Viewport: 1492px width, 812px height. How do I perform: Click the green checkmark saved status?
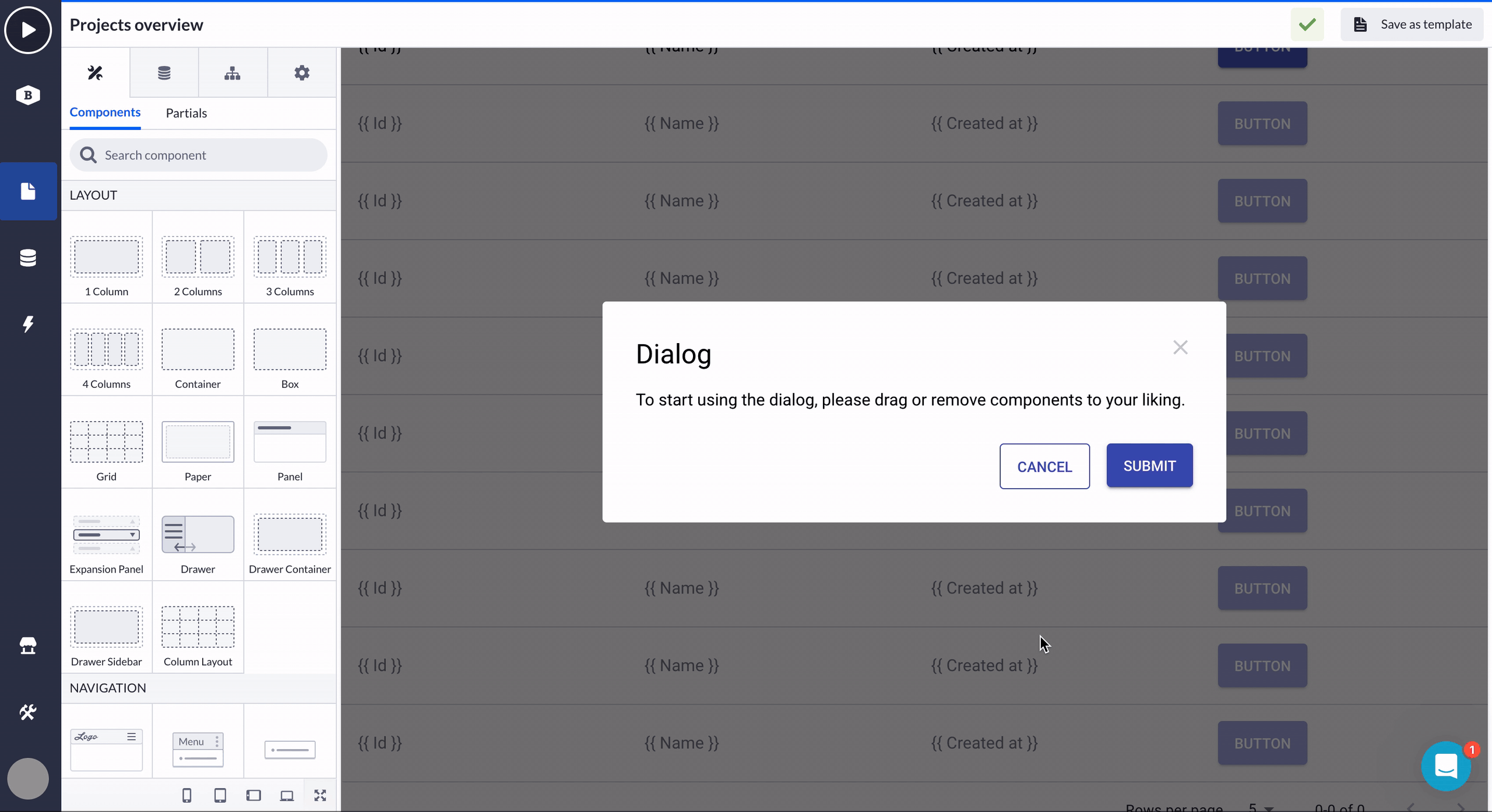1307,24
